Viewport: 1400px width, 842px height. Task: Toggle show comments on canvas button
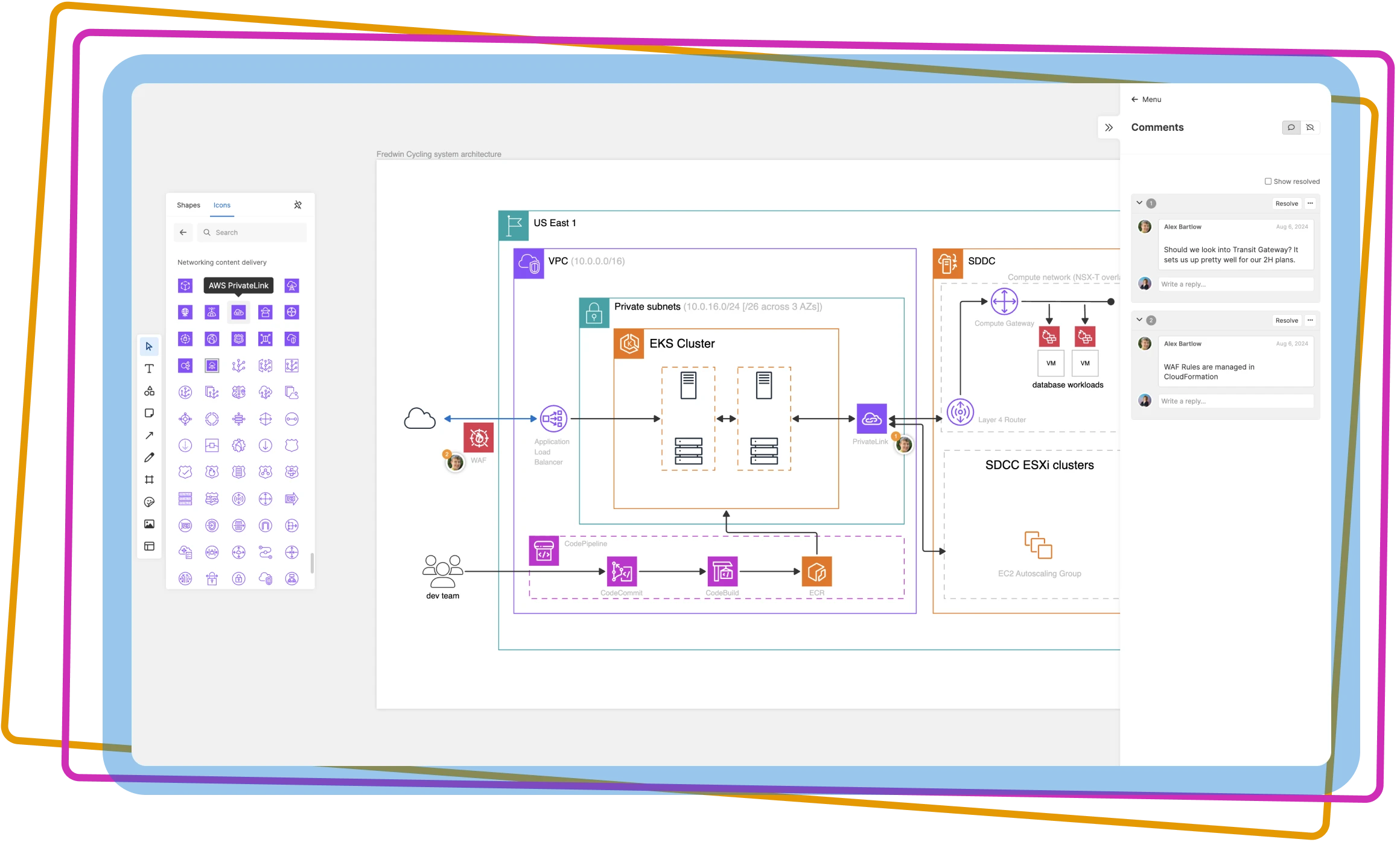click(x=1291, y=127)
